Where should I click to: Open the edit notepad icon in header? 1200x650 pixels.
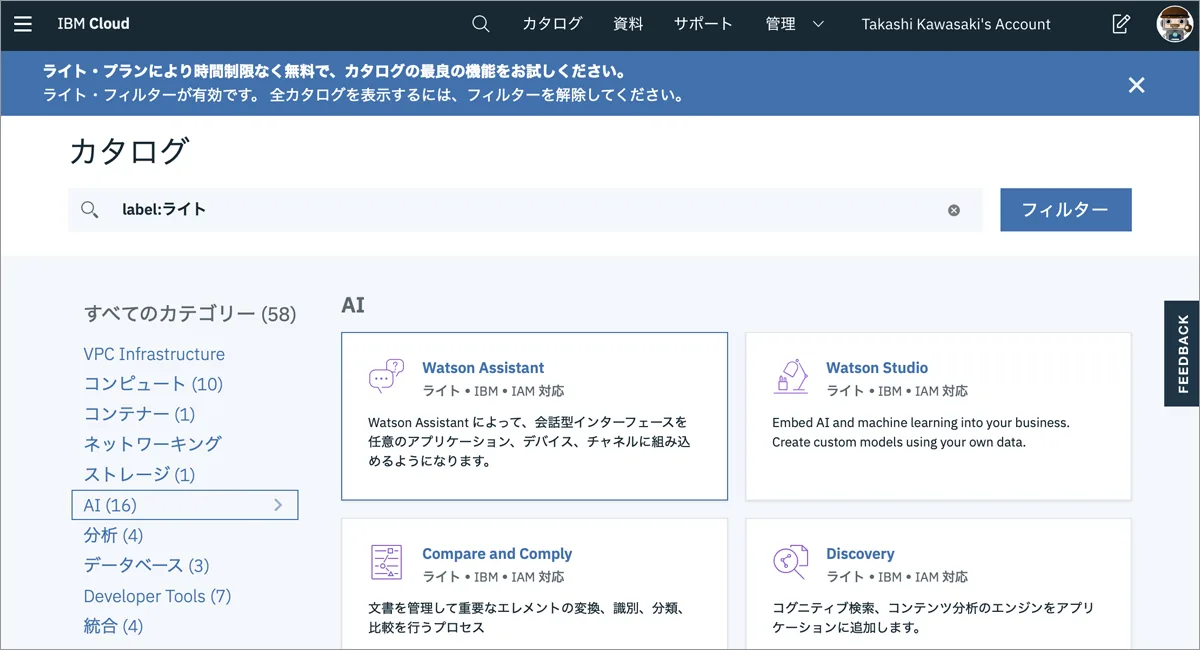[x=1121, y=24]
